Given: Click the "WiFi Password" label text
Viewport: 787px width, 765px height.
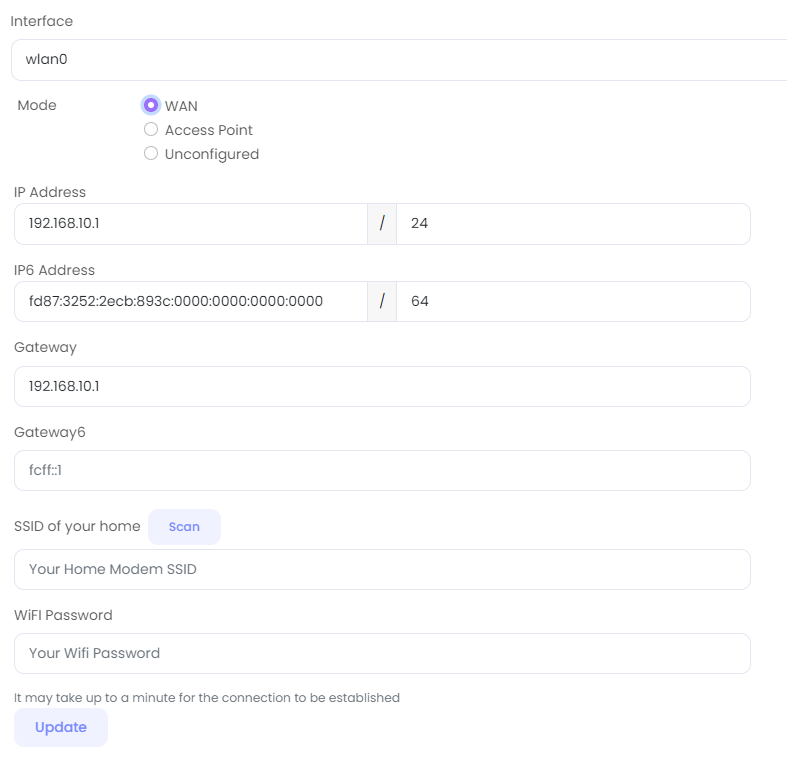Looking at the screenshot, I should (x=63, y=615).
